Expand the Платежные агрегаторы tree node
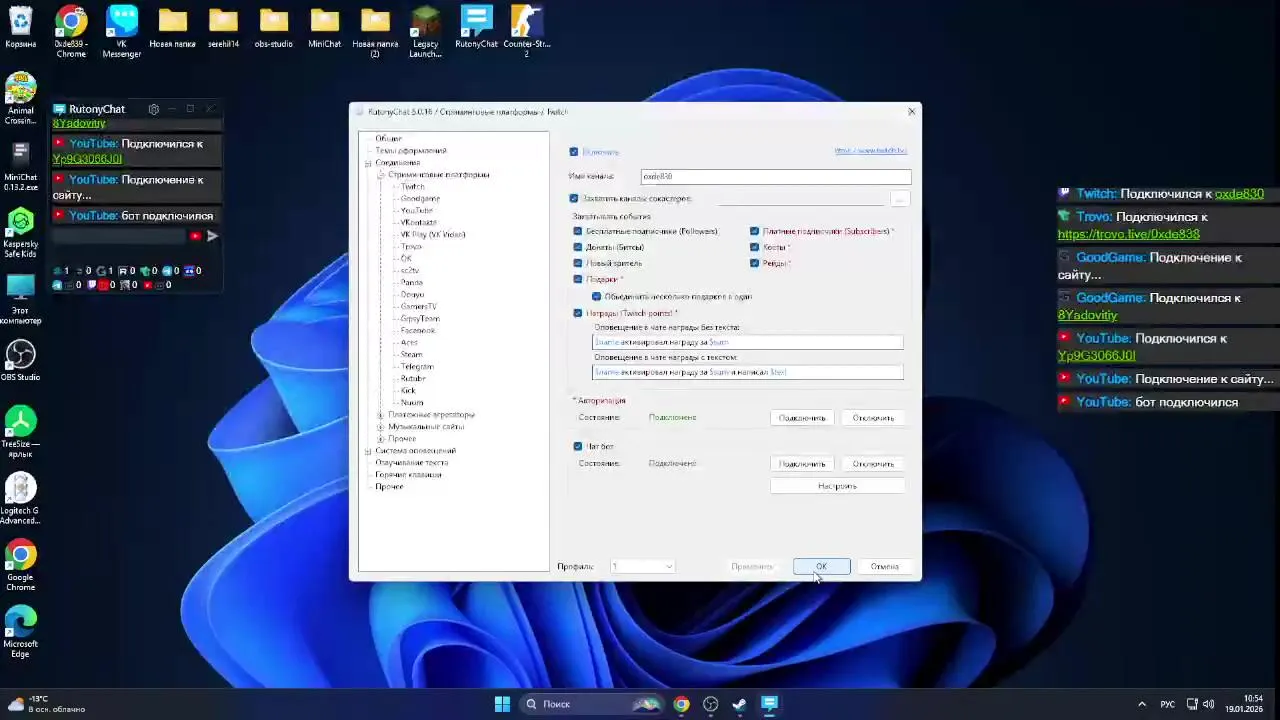The height and width of the screenshot is (720, 1280). tap(380, 415)
